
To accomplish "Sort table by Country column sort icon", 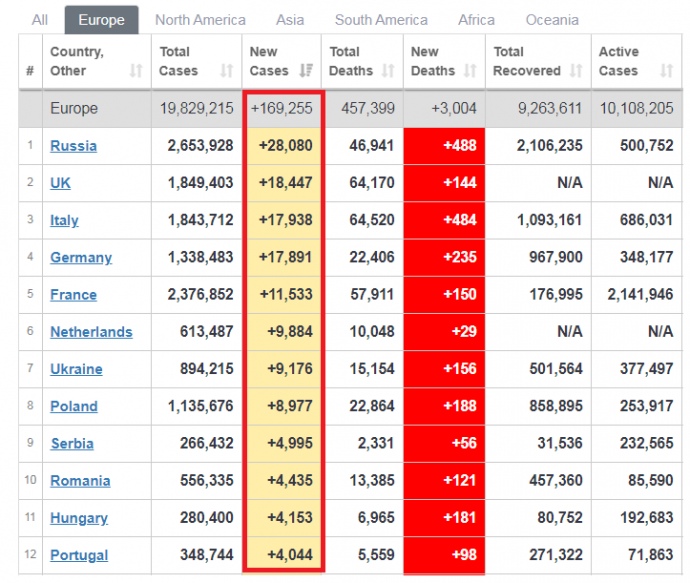I will tap(136, 71).
